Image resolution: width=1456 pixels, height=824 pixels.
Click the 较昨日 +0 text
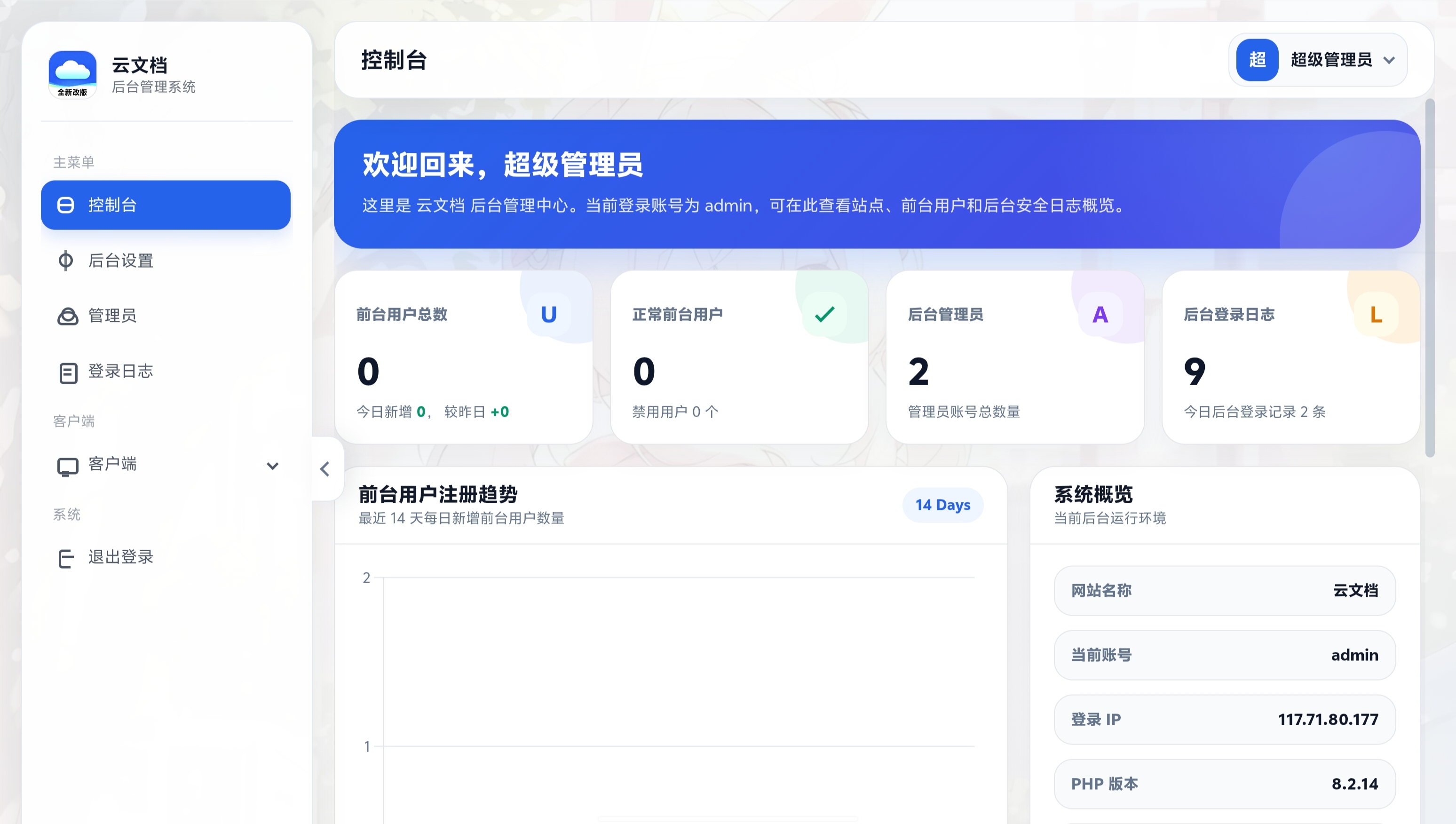pos(476,412)
